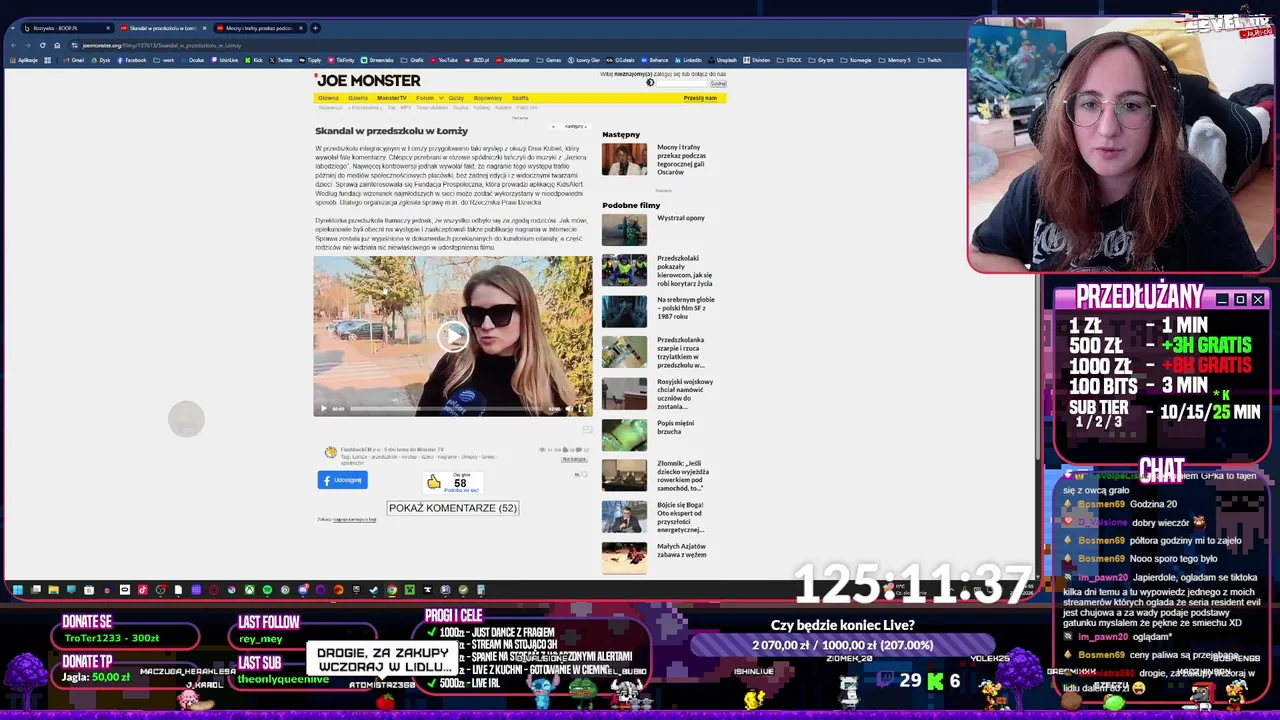Click the browser reload button
1280x720 pixels.
42,45
